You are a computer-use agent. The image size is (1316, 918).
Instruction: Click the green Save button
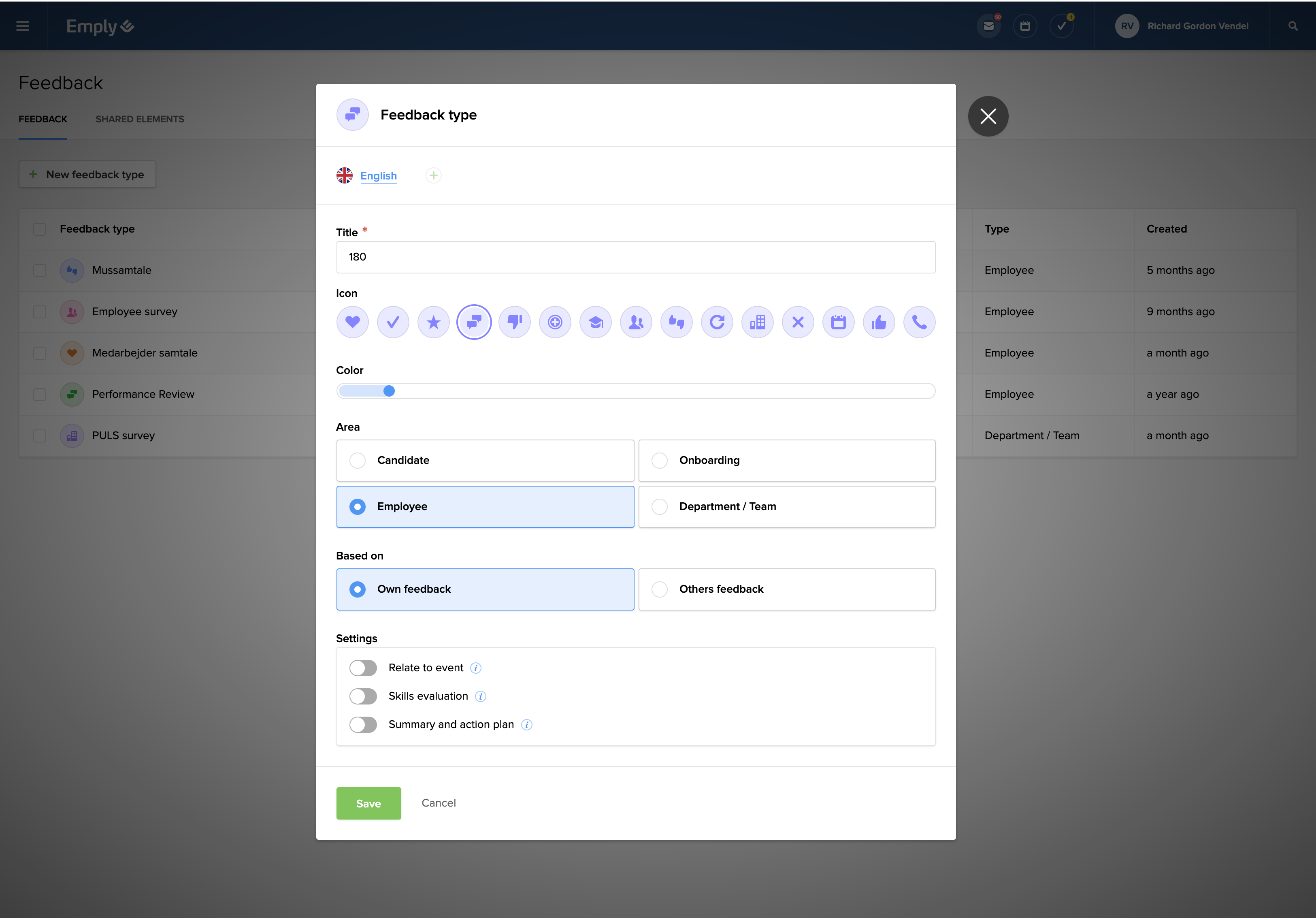click(368, 803)
